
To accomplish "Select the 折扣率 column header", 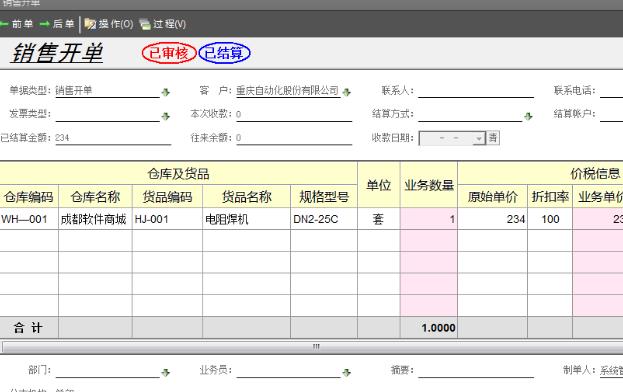I will pos(550,197).
